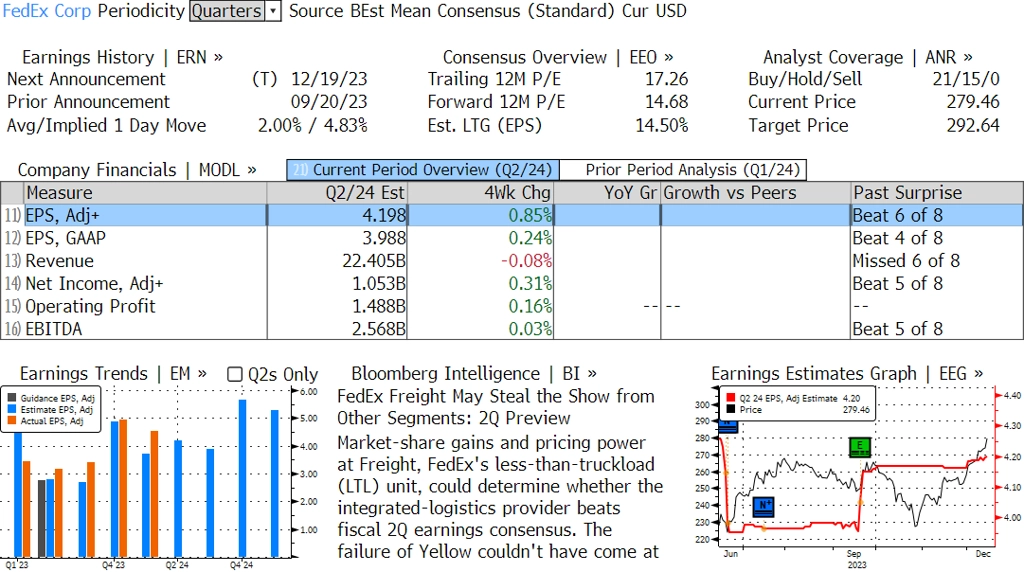Click the green E earnings marker on graph
This screenshot has height=572, width=1024.
pos(860,447)
